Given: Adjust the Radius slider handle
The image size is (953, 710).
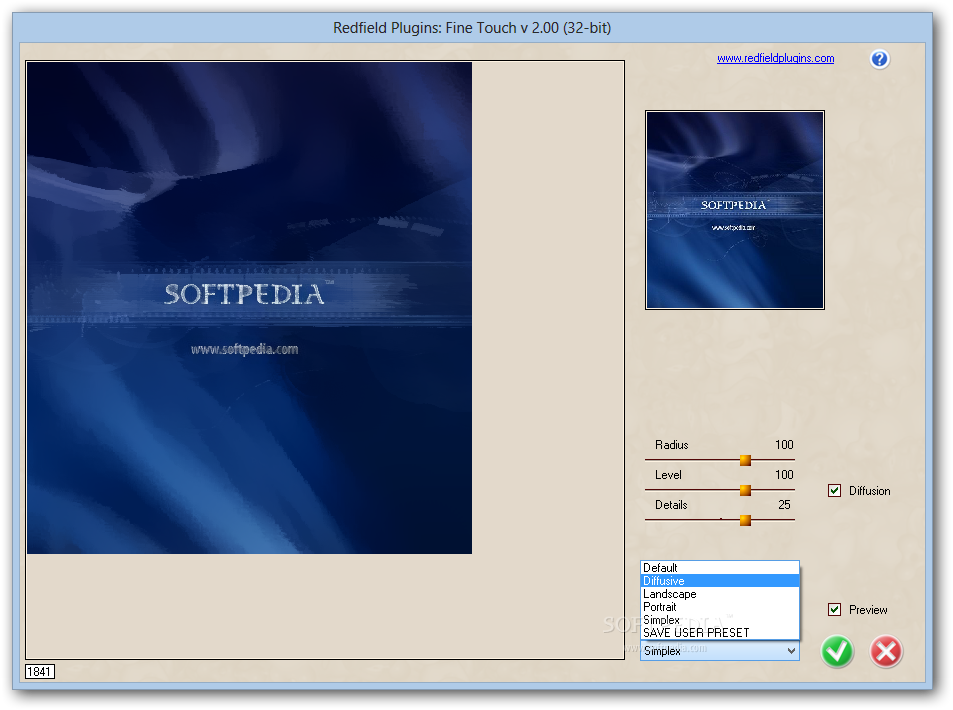Looking at the screenshot, I should click(745, 460).
